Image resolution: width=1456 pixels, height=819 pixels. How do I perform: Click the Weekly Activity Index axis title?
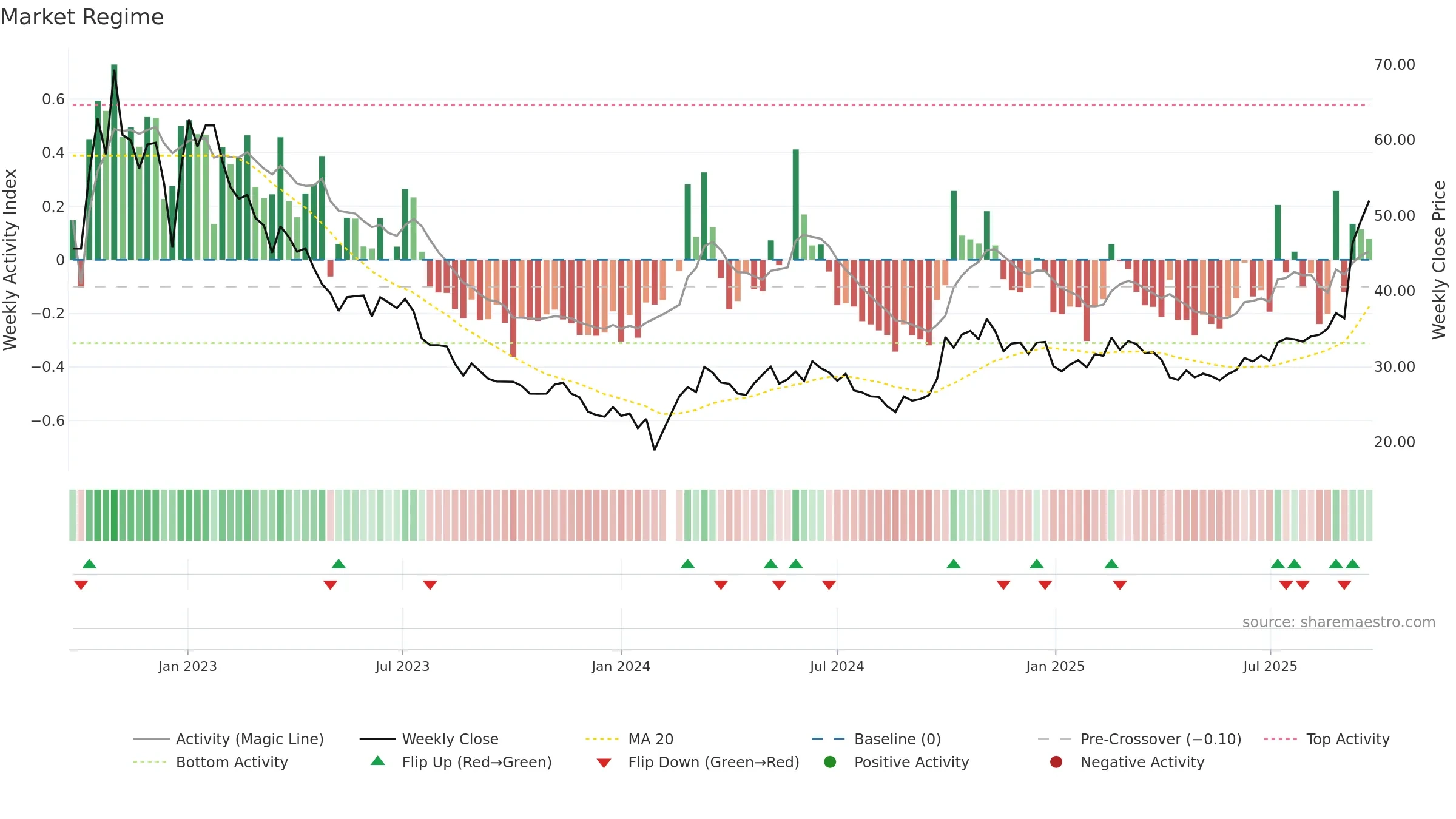point(10,260)
